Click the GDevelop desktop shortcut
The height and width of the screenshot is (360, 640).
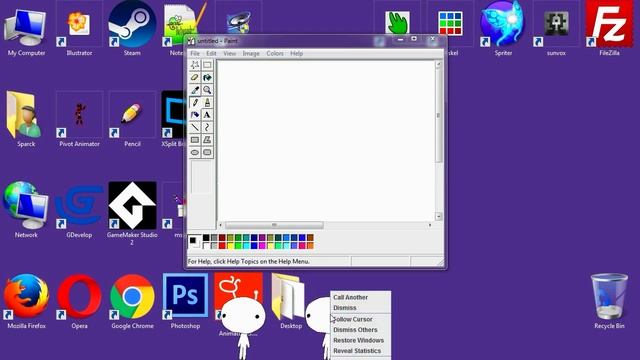pyautogui.click(x=79, y=210)
